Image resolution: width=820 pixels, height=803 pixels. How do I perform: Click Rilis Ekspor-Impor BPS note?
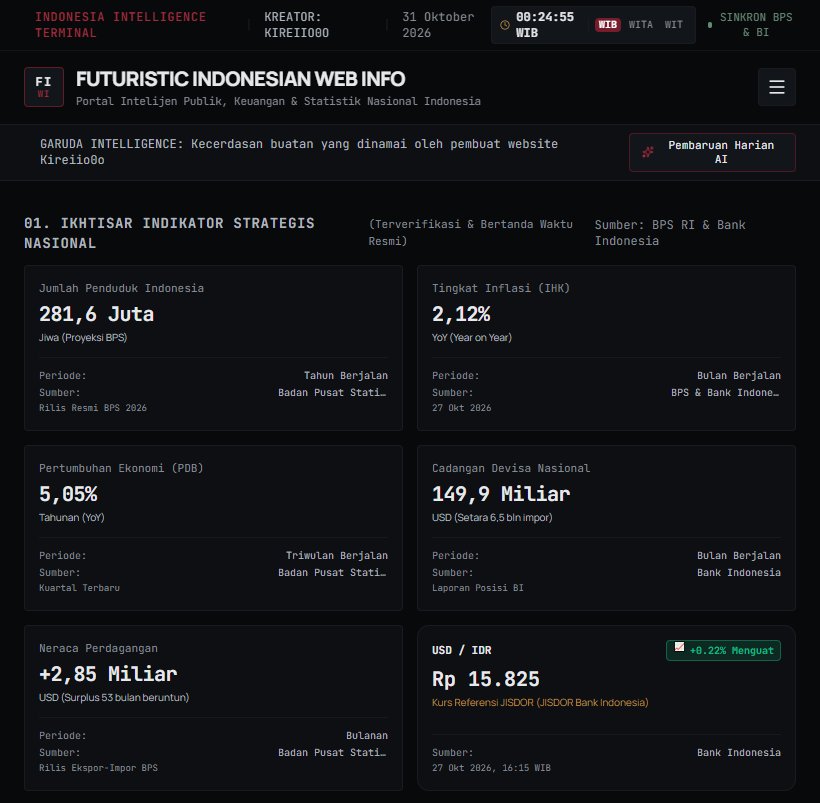(98, 767)
